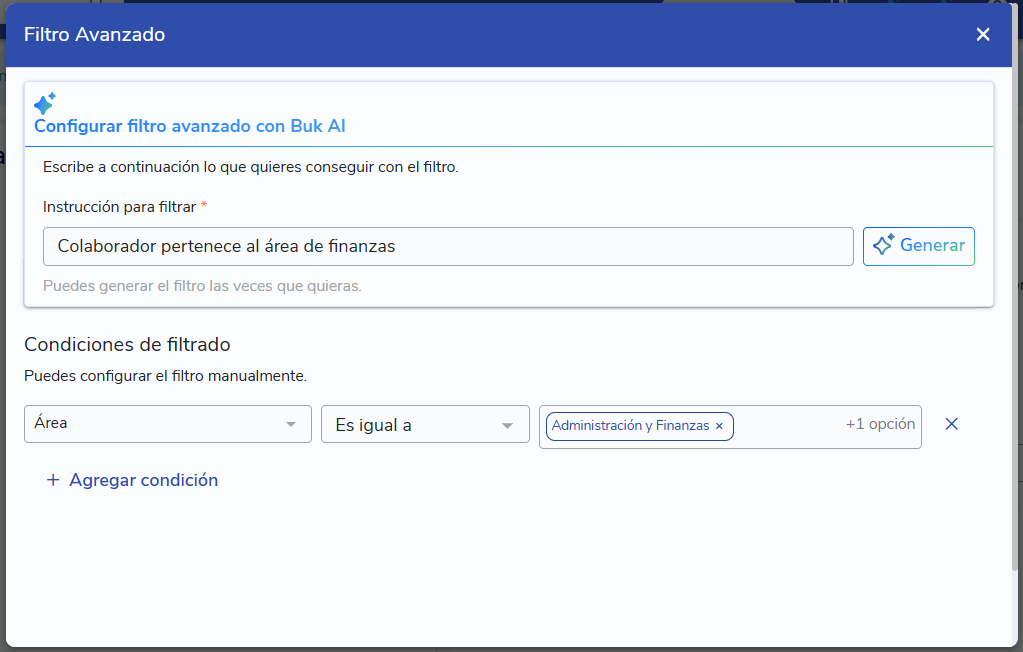
Task: Open the Área field selector
Action: point(150,424)
